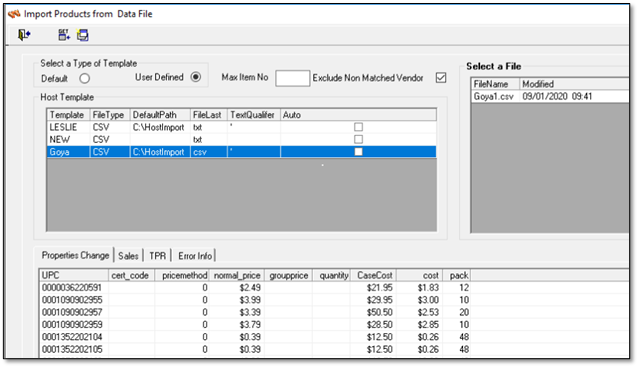The width and height of the screenshot is (639, 368).
Task: Click the 09/01/2020 09:41 modified date
Action: (557, 97)
